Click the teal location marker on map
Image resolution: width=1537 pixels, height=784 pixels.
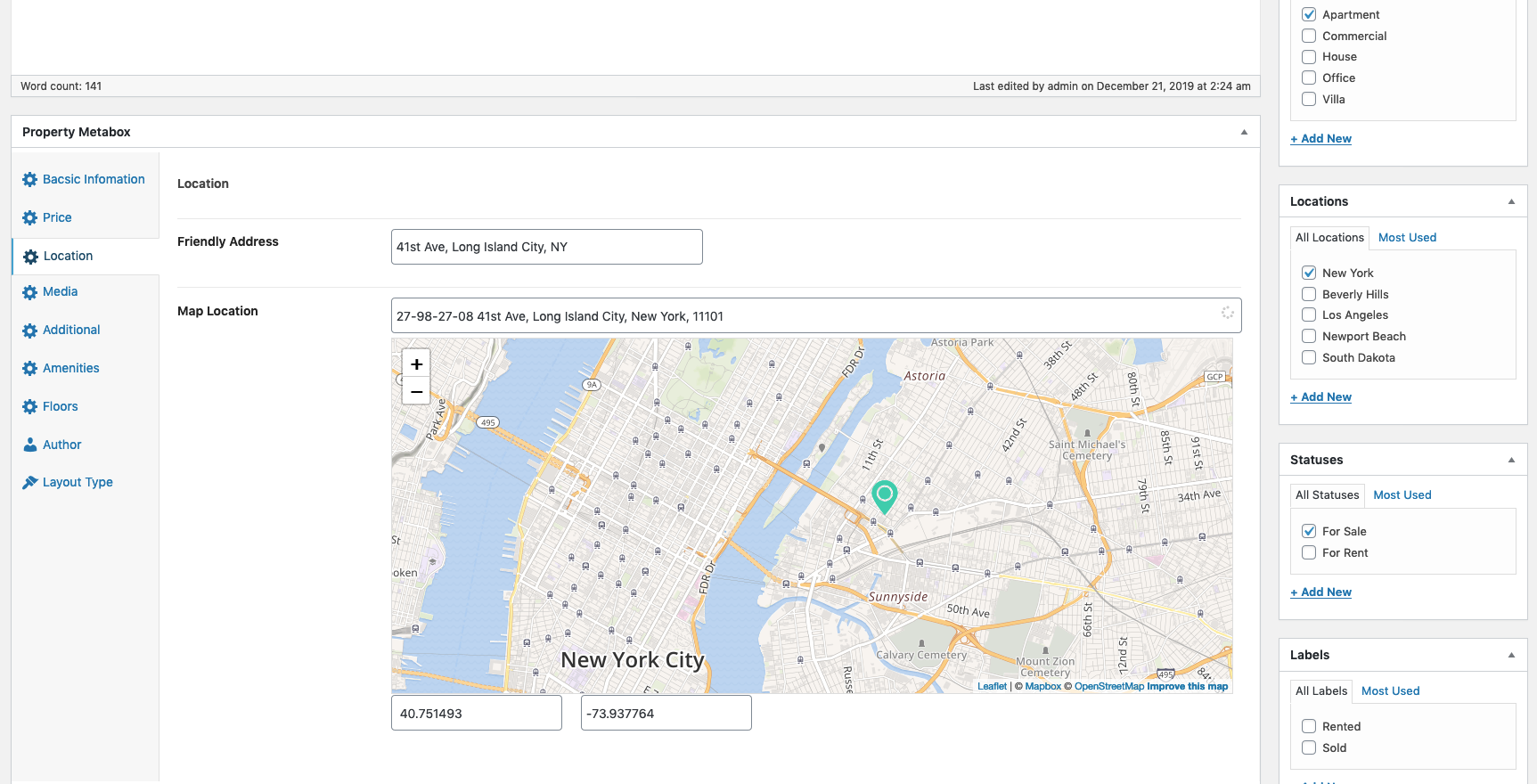click(x=884, y=494)
